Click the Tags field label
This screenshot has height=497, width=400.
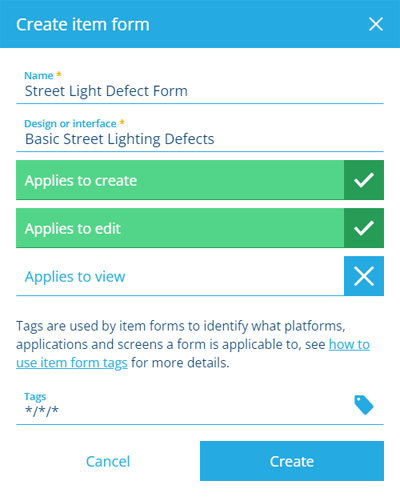point(35,397)
